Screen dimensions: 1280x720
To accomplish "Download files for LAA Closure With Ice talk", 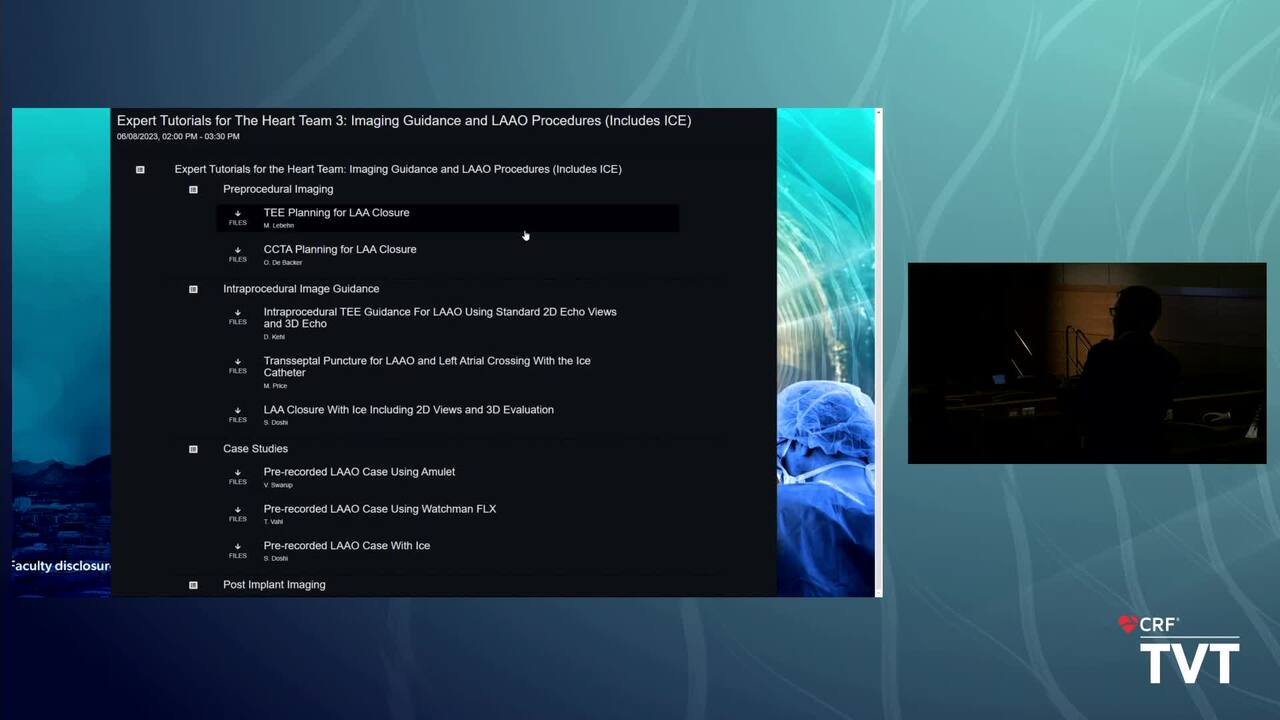I will click(x=237, y=415).
